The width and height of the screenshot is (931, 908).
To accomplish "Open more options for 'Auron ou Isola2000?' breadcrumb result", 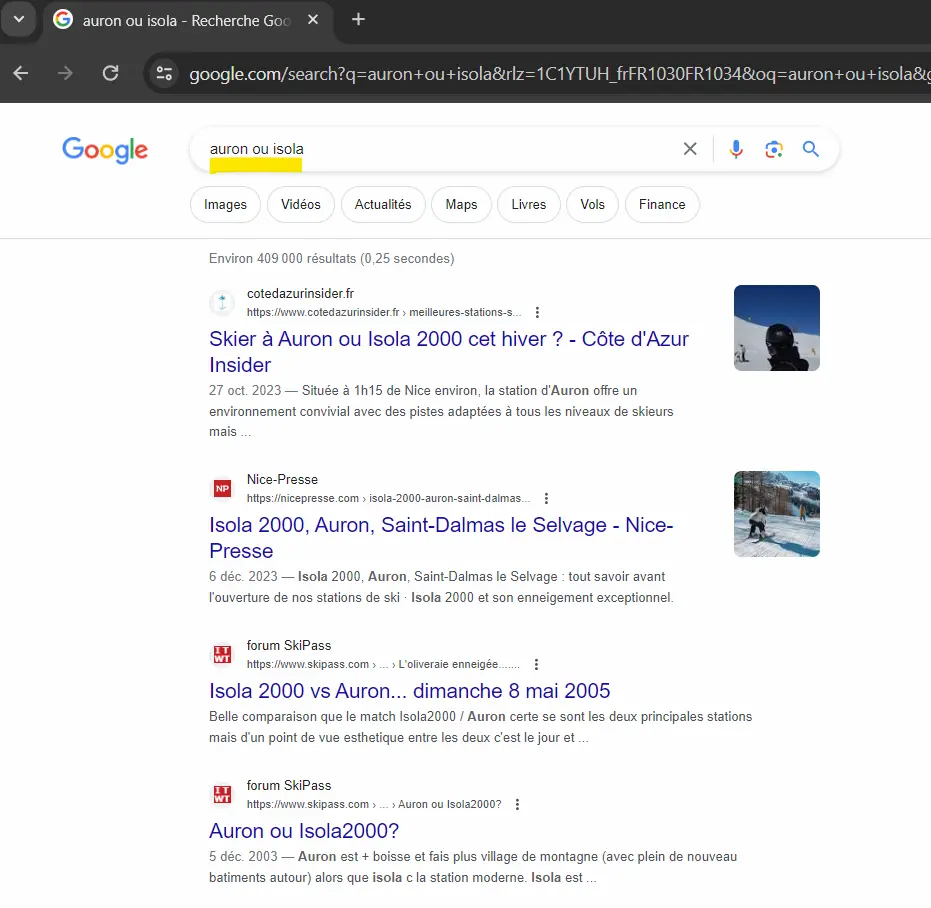I will tap(517, 804).
